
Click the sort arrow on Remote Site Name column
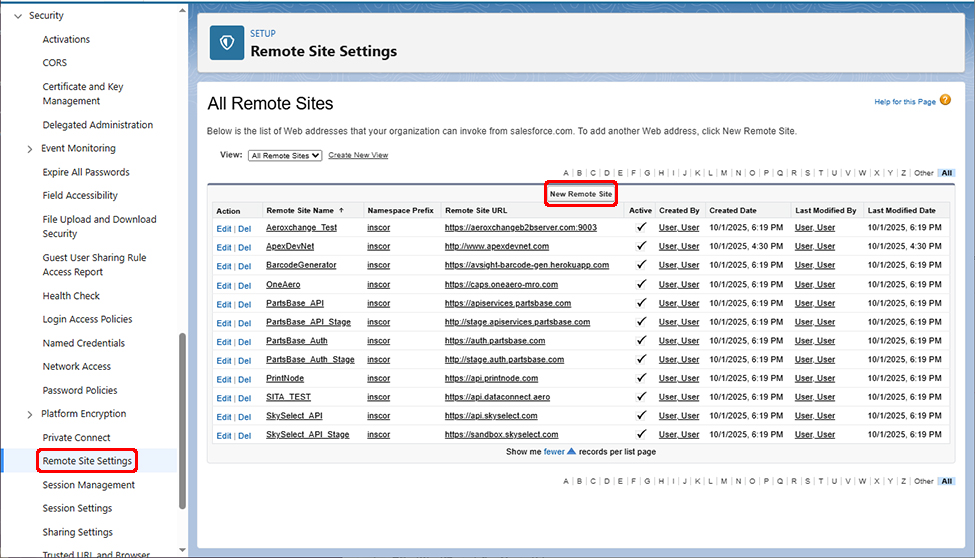point(341,210)
